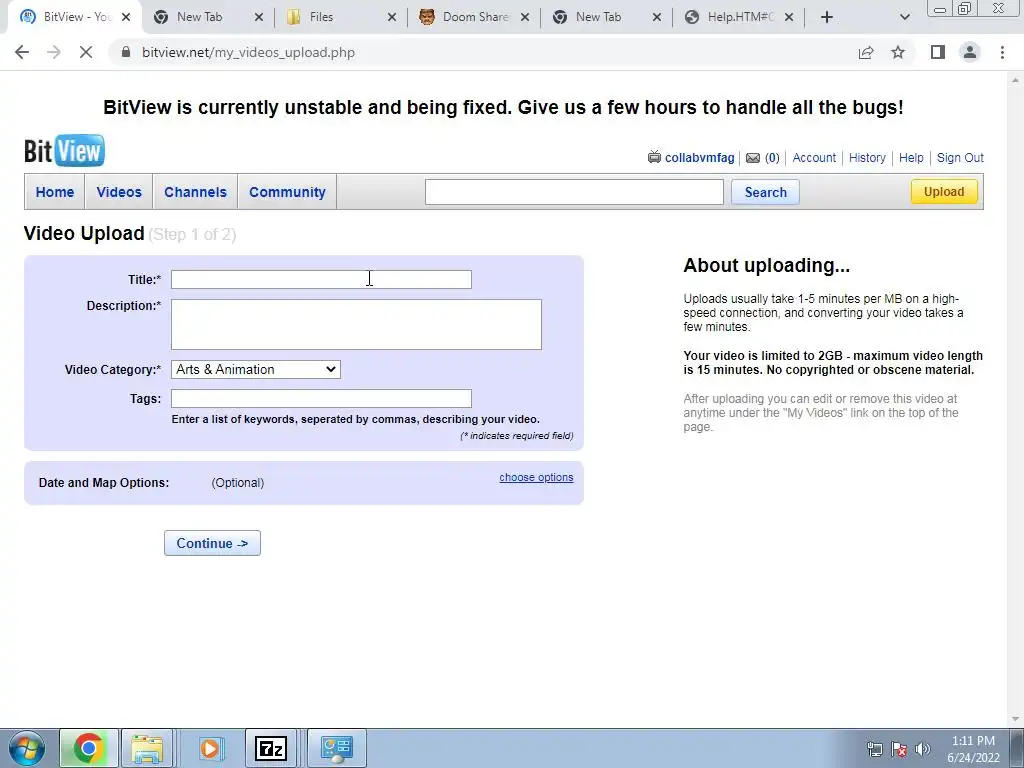Screen dimensions: 1024x768
Task: Open the collabvmfag profile link
Action: tap(699, 157)
